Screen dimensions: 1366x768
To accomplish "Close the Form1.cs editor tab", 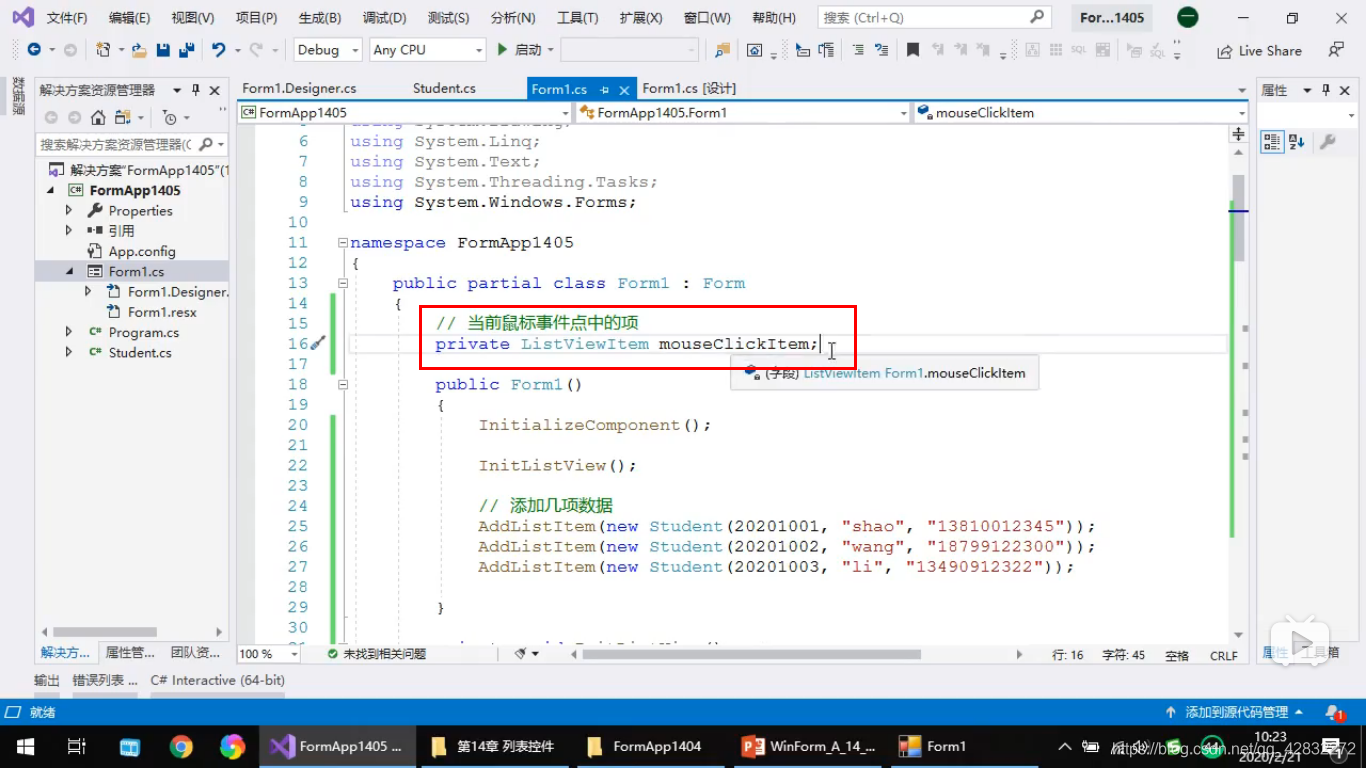I will [x=624, y=90].
